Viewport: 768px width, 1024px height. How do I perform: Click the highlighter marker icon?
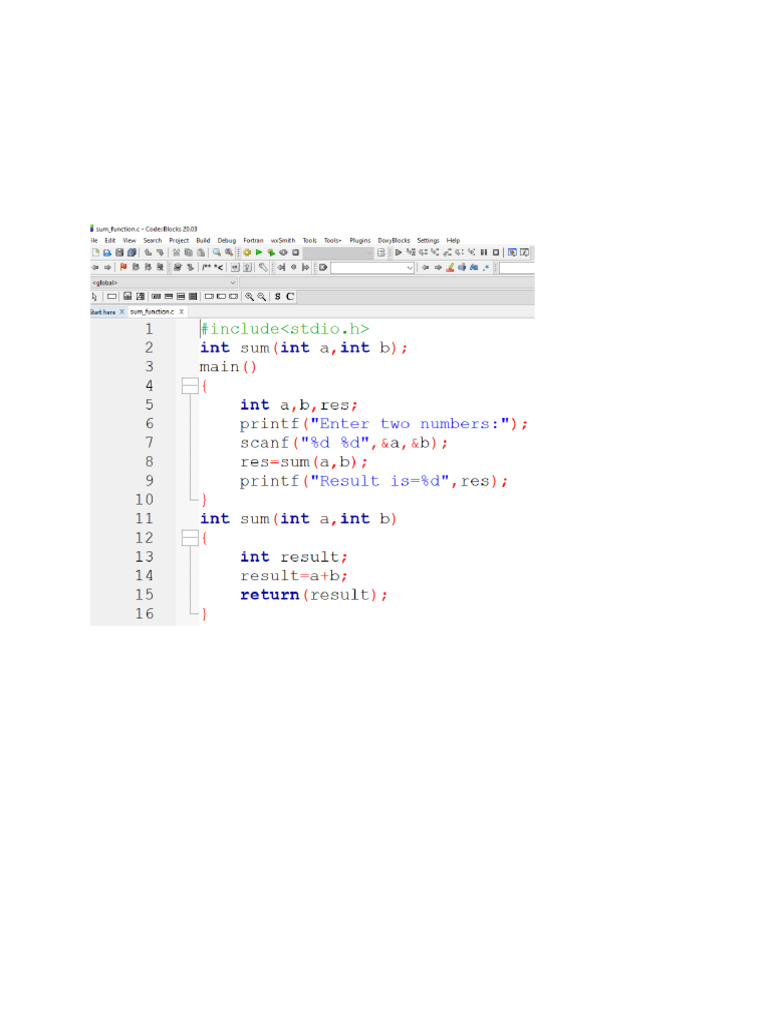[450, 267]
